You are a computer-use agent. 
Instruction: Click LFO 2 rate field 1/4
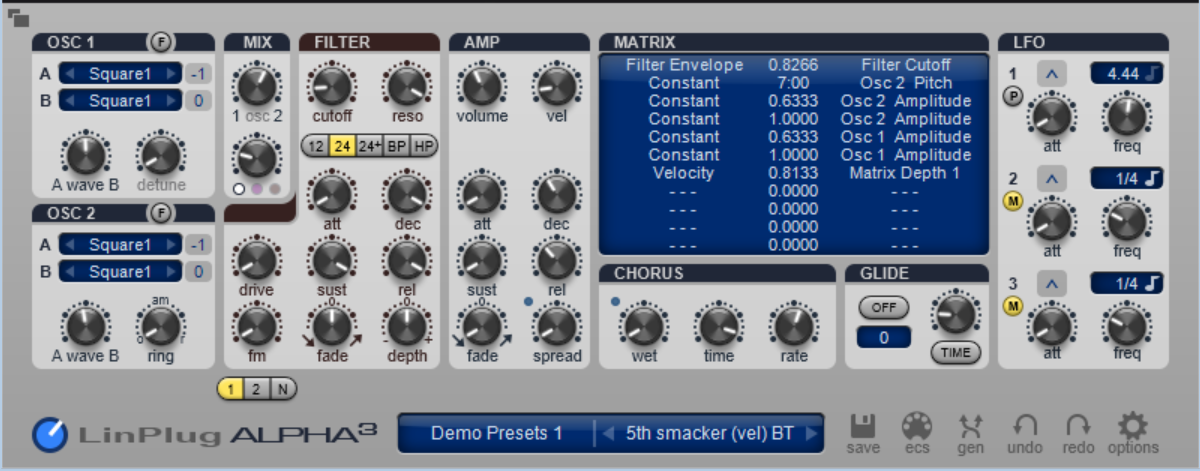(x=1126, y=179)
